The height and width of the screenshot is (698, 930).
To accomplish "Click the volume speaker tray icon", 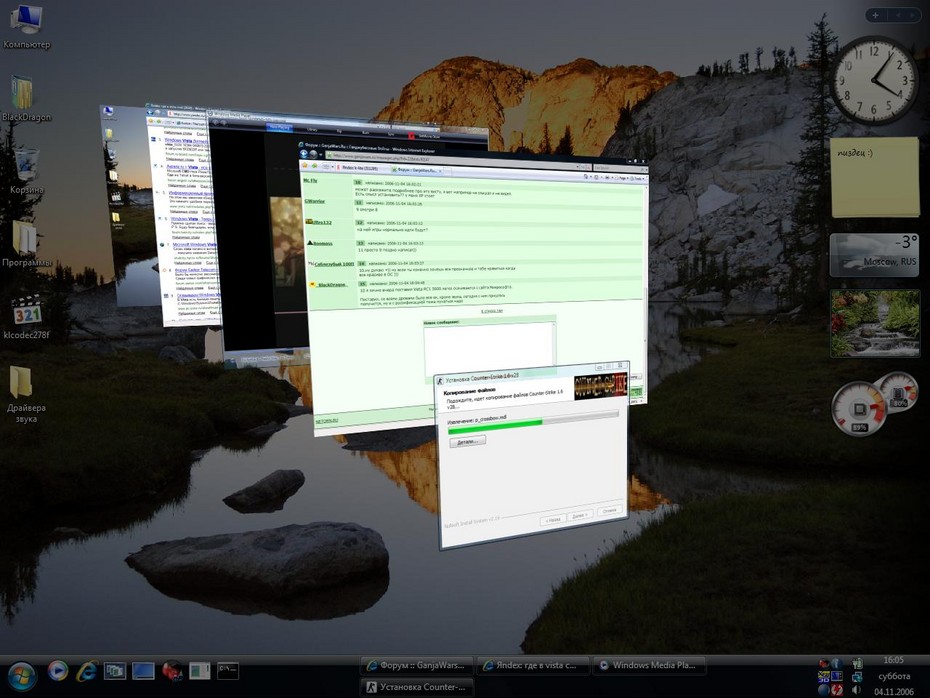I will (x=856, y=690).
